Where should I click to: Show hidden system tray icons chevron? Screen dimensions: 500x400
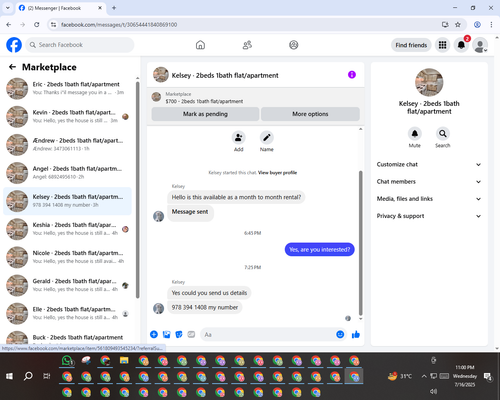click(424, 376)
